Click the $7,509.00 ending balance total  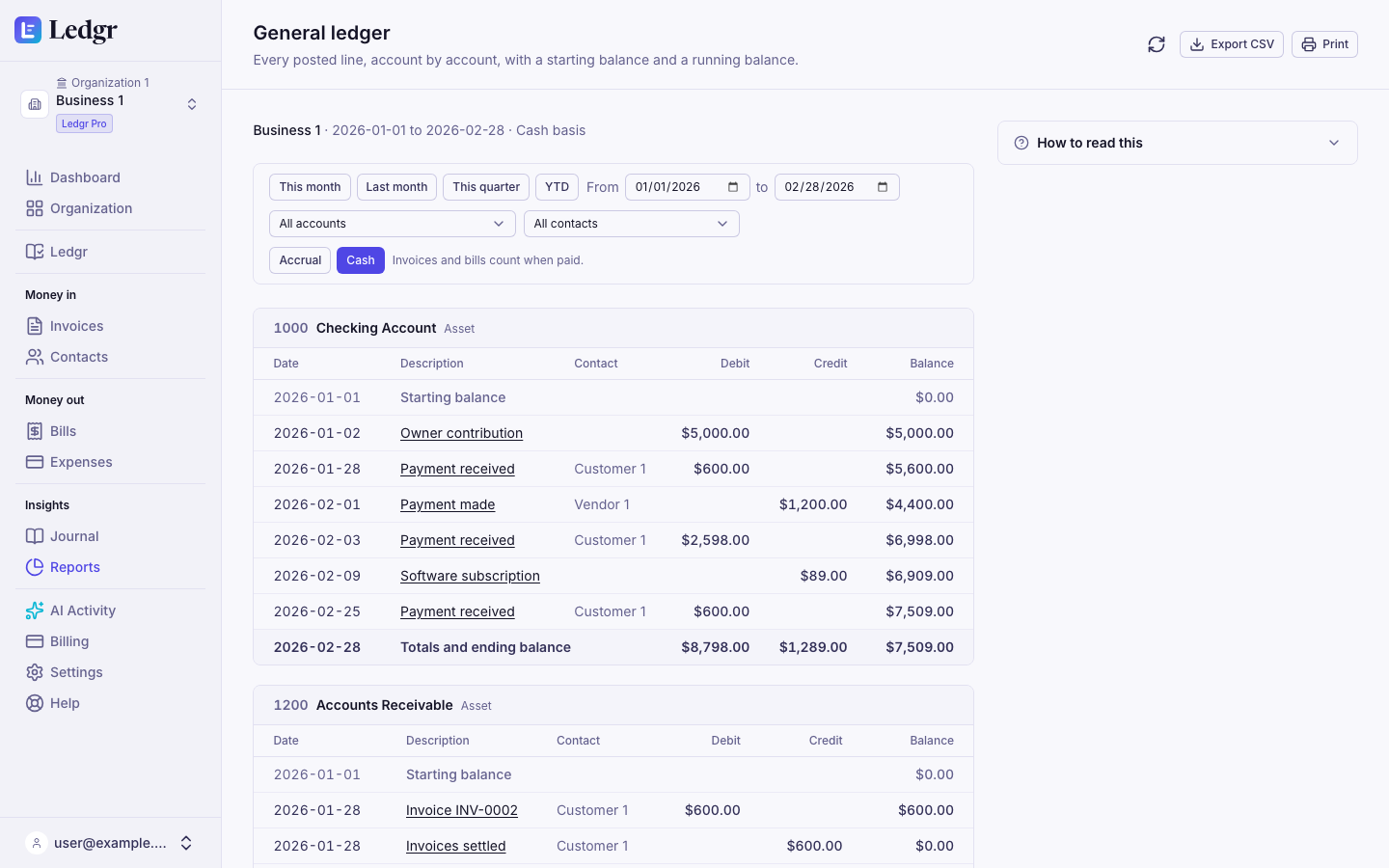pyautogui.click(x=919, y=647)
